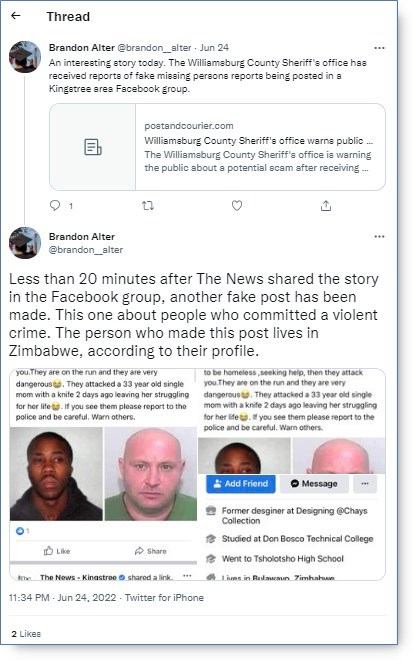The width and height of the screenshot is (413, 660).
Task: Click Message button in Facebook profile image
Action: coord(314,484)
